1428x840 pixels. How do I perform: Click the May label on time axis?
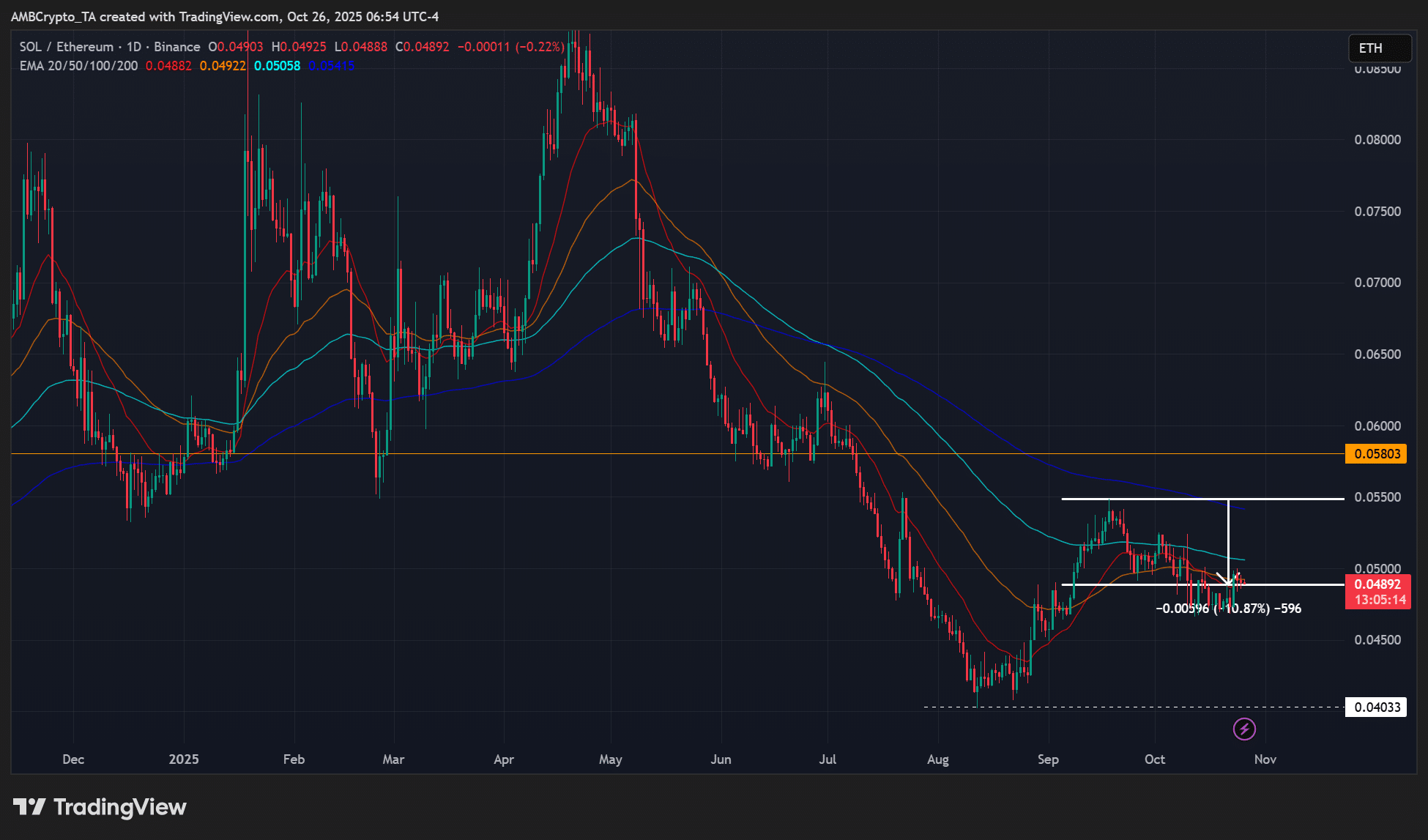pyautogui.click(x=610, y=759)
